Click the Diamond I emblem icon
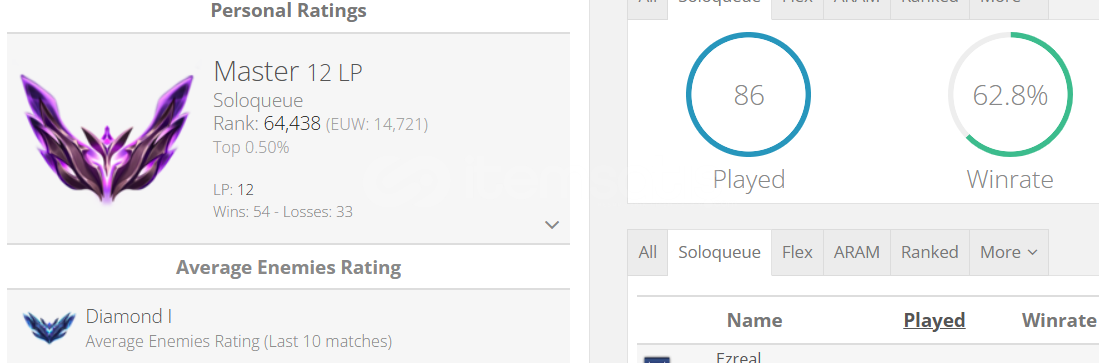Viewport: 1099px width, 363px height. (x=49, y=327)
